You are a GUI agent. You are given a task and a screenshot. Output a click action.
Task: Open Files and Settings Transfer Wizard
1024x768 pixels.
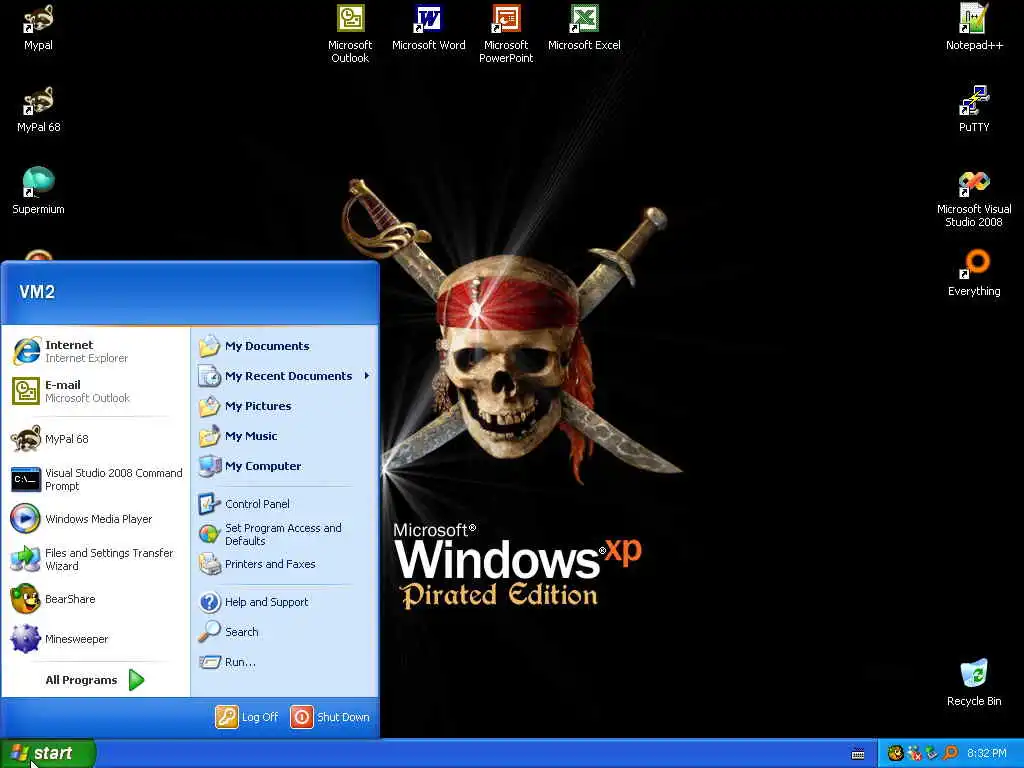[x=97, y=559]
